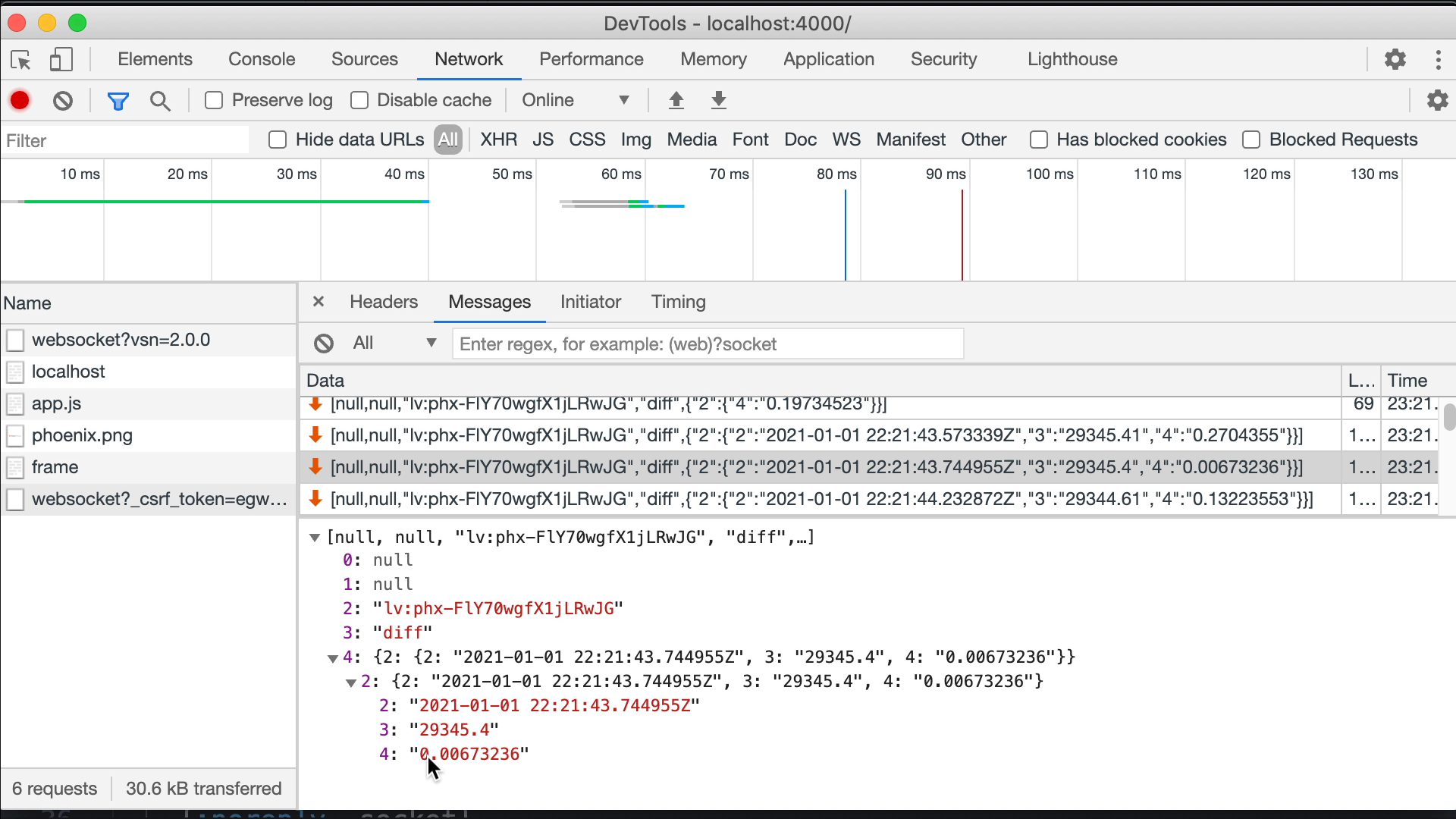
Task: Open DevTools settings gear
Action: tap(1396, 59)
